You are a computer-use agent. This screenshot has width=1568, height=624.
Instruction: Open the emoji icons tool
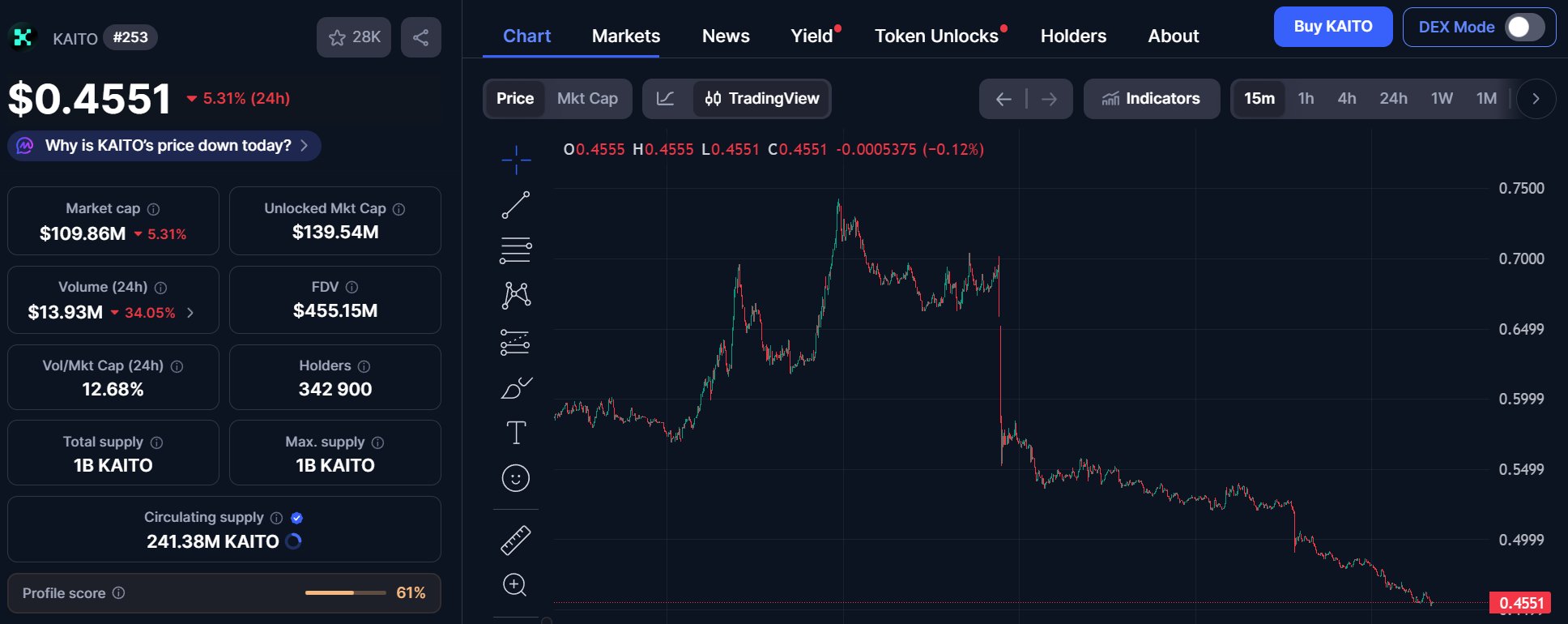(516, 478)
